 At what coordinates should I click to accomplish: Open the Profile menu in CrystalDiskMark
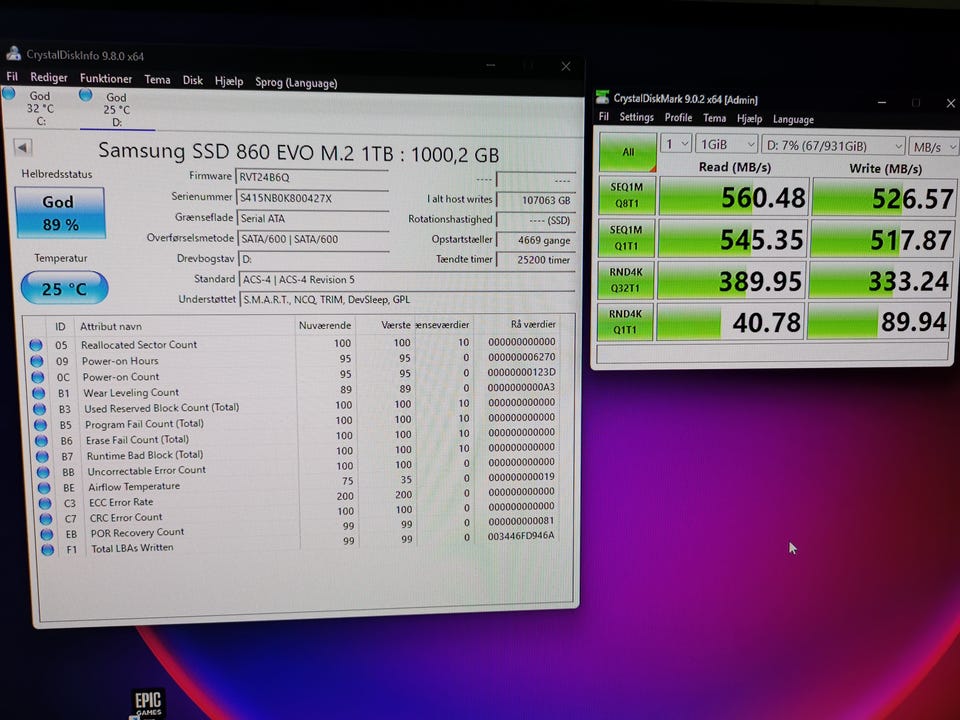[x=678, y=118]
